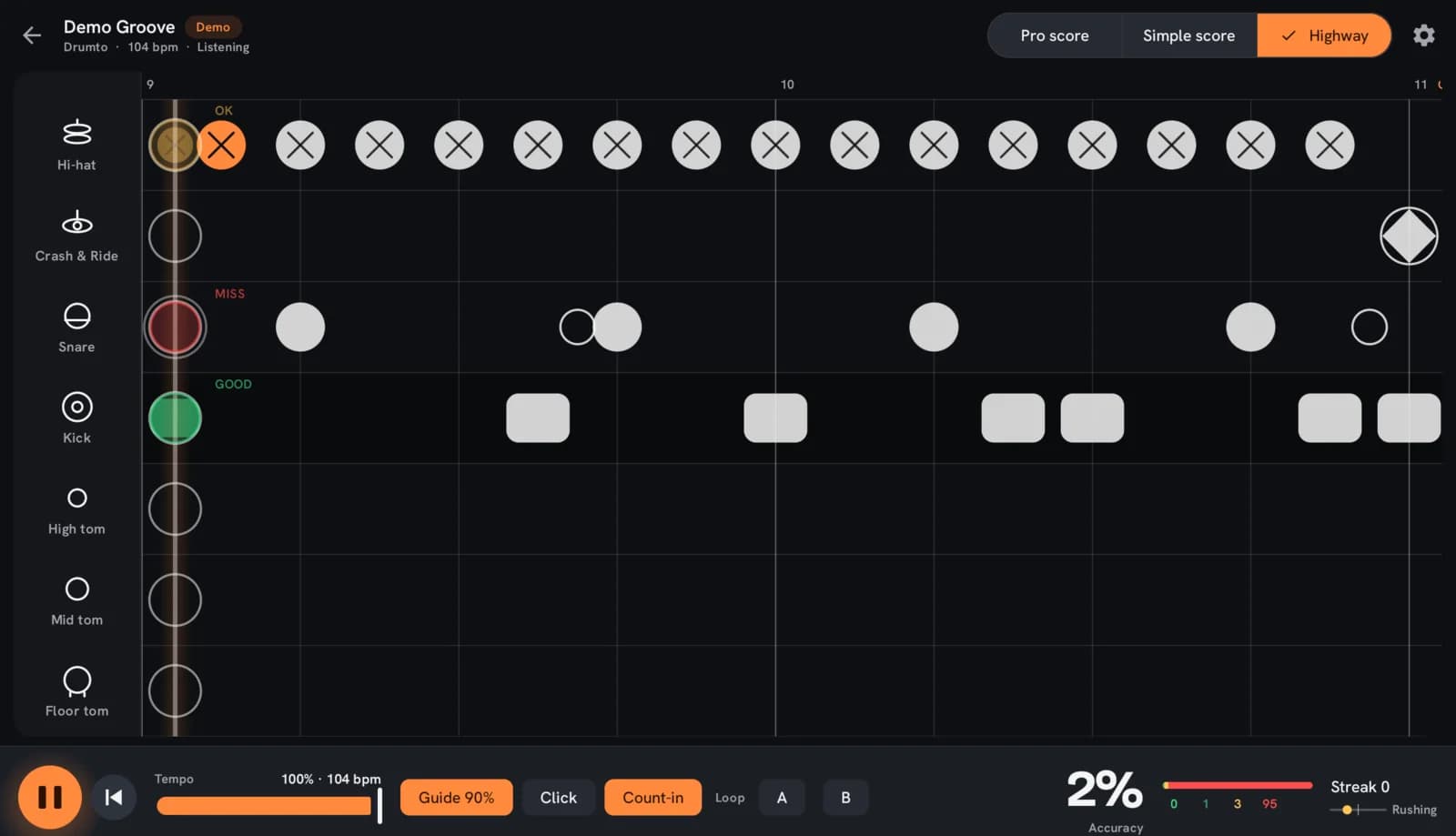Click the Floor tom hit target circle
Image resolution: width=1456 pixels, height=836 pixels.
(175, 691)
